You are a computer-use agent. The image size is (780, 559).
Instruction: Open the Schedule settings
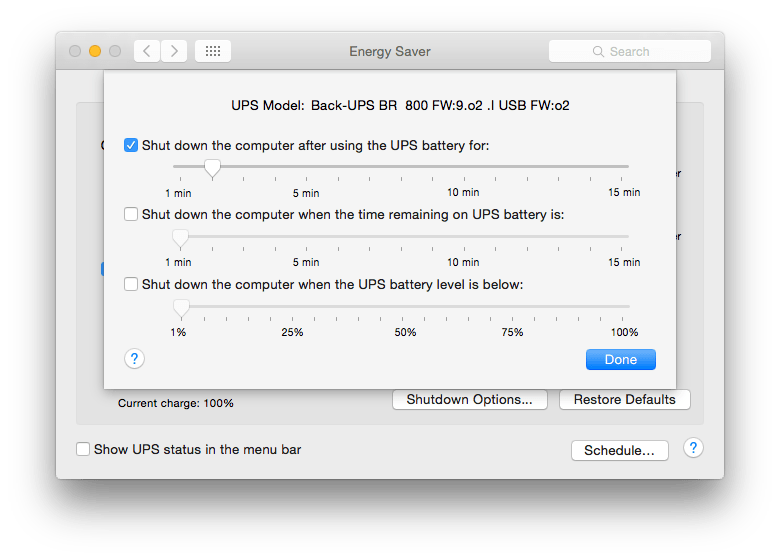click(619, 450)
